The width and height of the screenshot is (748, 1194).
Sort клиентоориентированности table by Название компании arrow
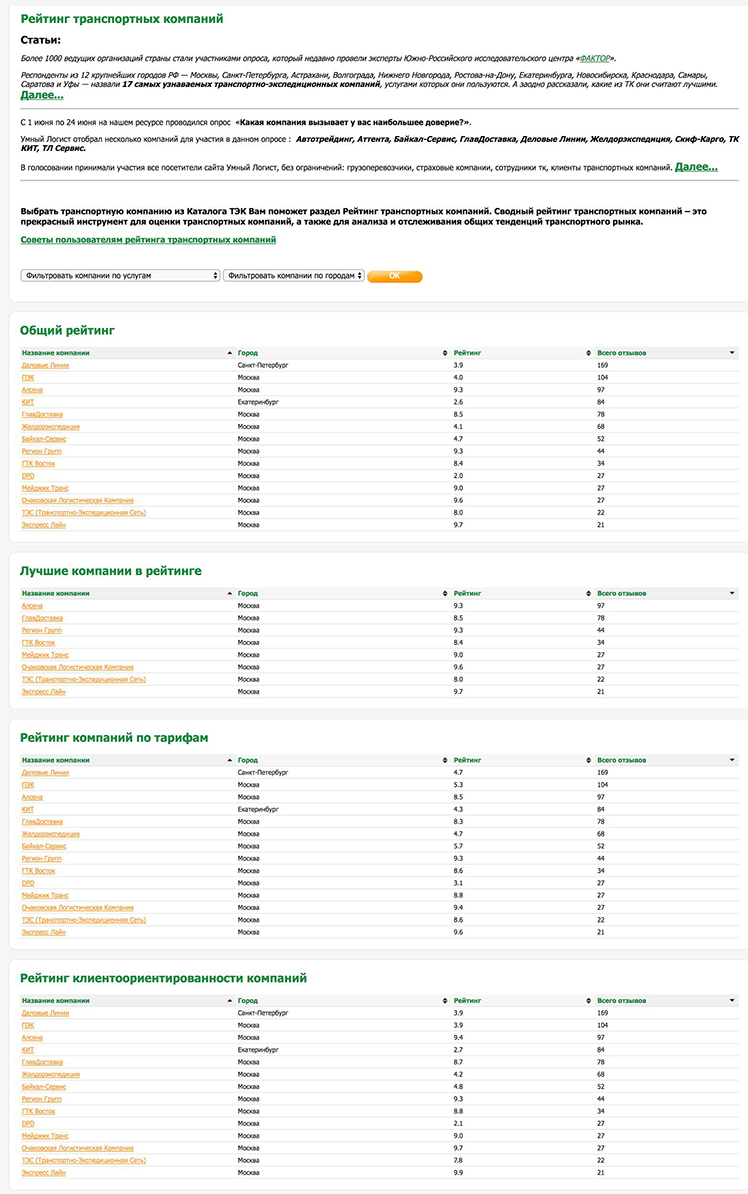(x=229, y=1001)
